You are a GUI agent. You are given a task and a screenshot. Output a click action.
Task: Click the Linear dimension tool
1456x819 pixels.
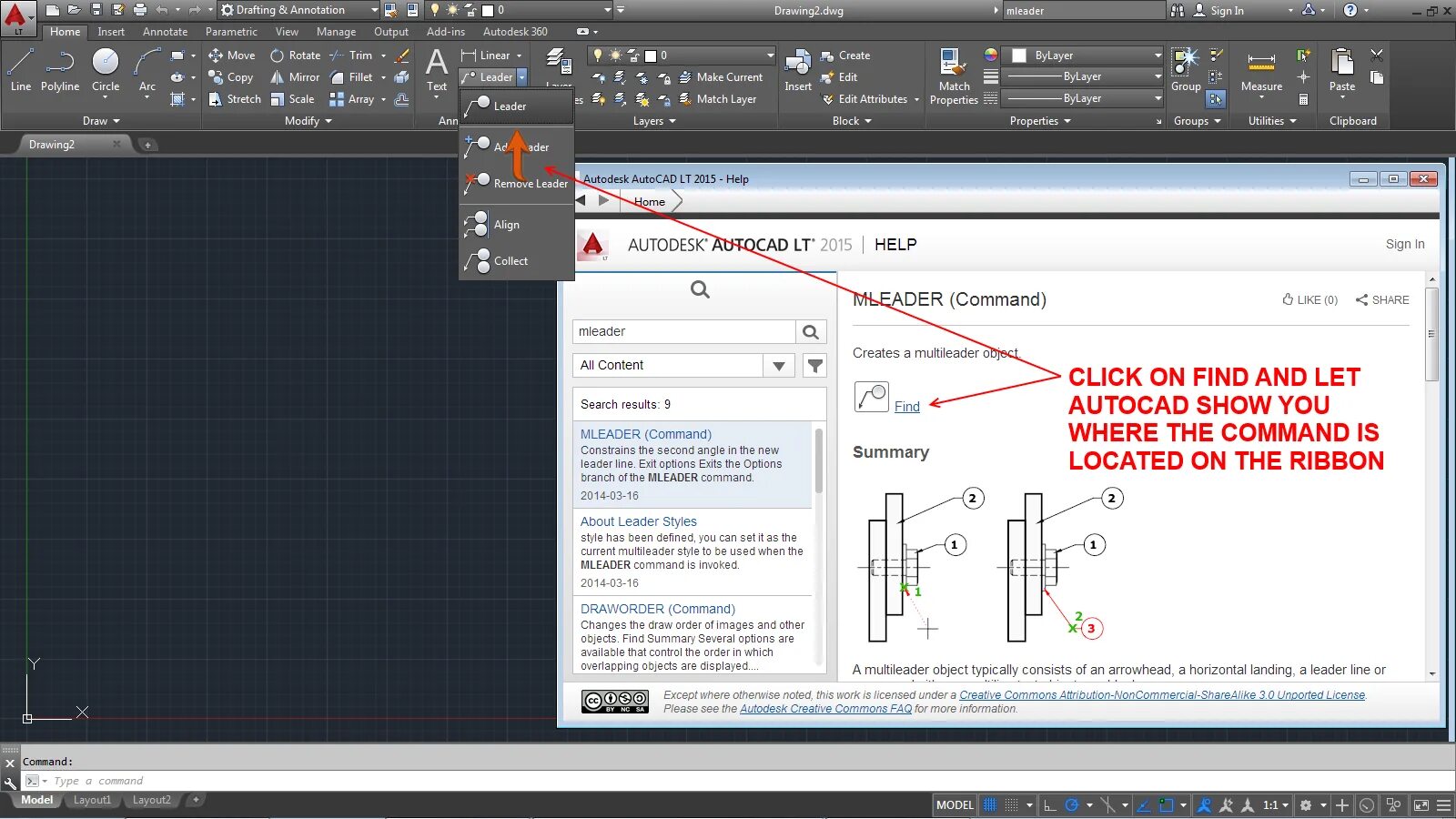tap(486, 56)
